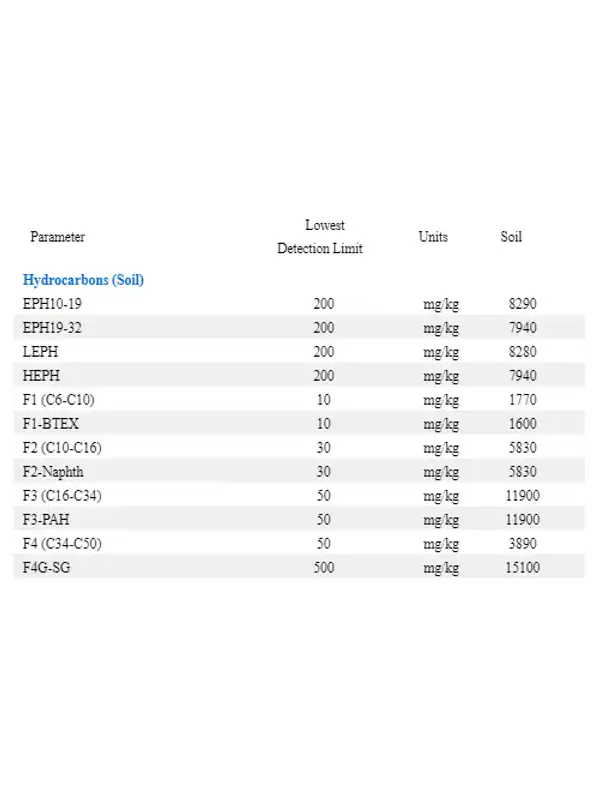This screenshot has height=800, width=600.
Task: Click the HEPH parameter label
Action: [x=40, y=376]
